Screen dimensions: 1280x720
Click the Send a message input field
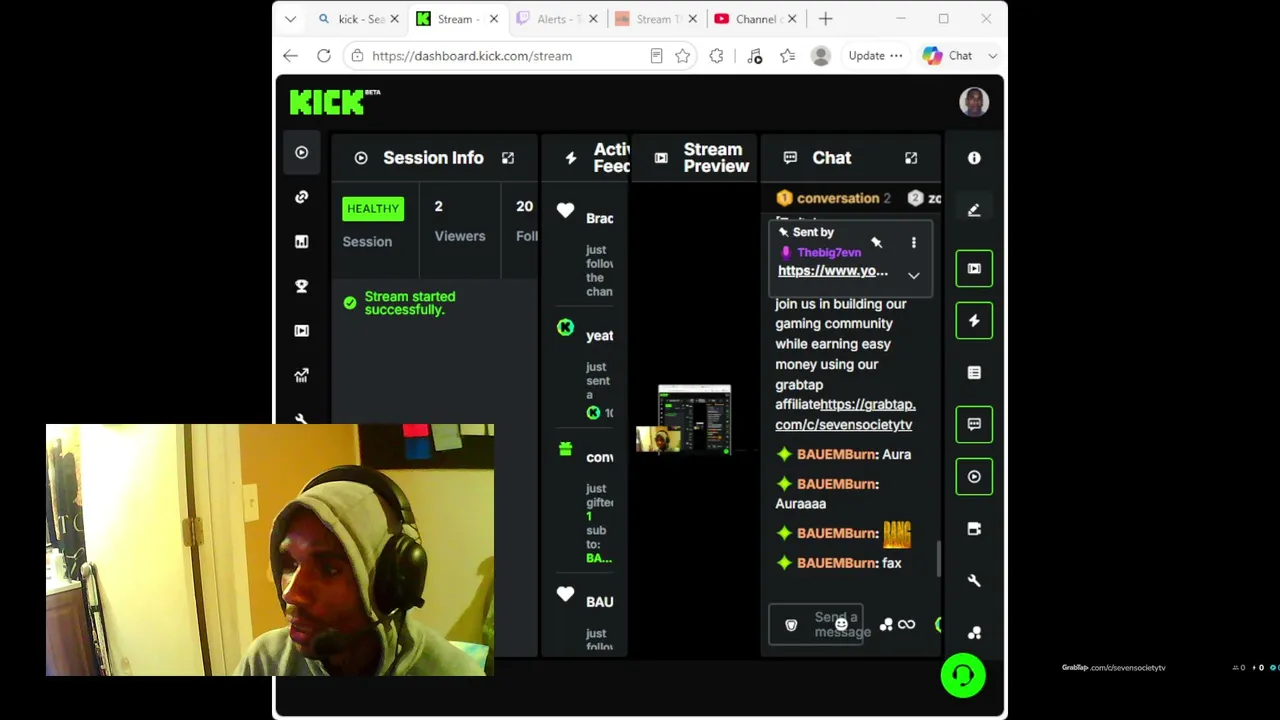815,625
